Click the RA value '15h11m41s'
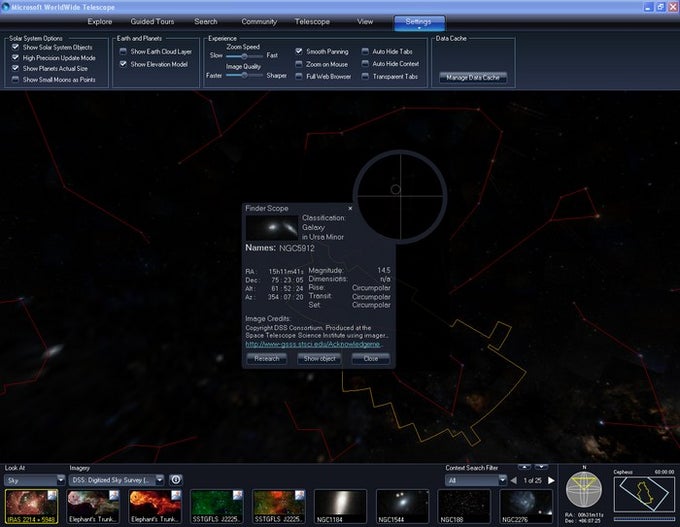Viewport: 680px width, 527px height. pos(286,272)
